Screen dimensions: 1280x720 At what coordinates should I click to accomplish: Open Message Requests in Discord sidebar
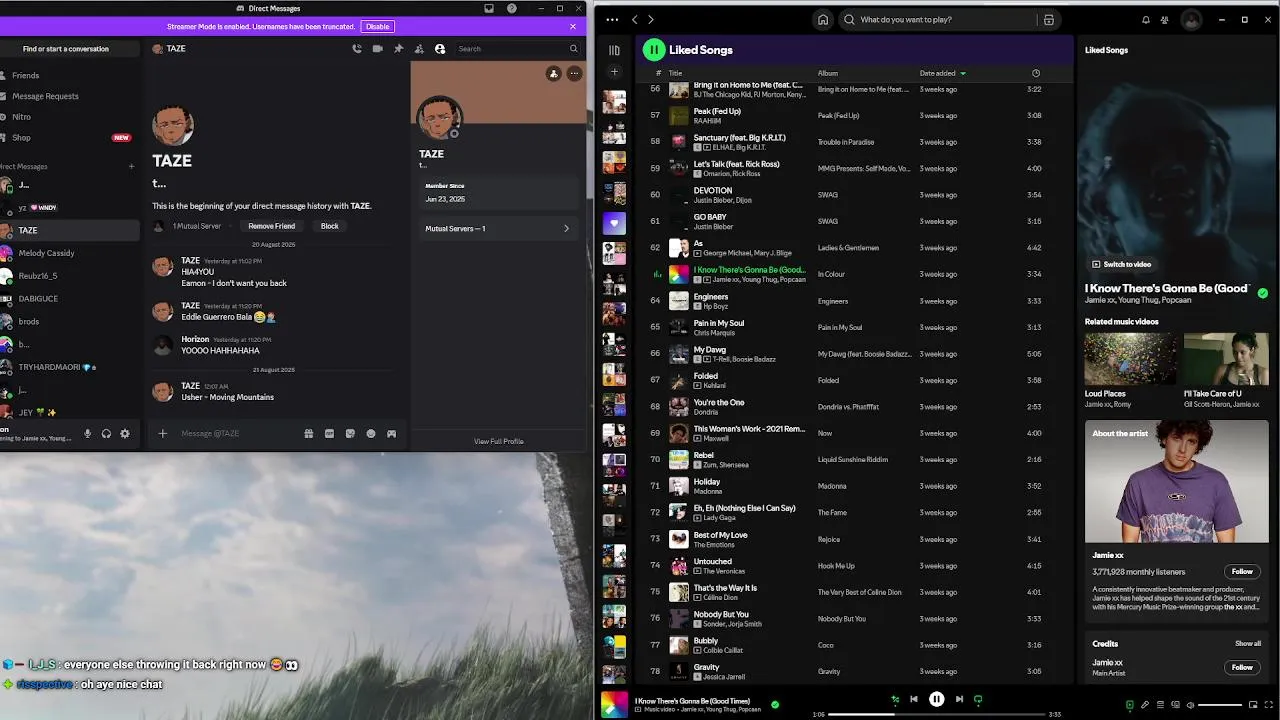pos(45,96)
